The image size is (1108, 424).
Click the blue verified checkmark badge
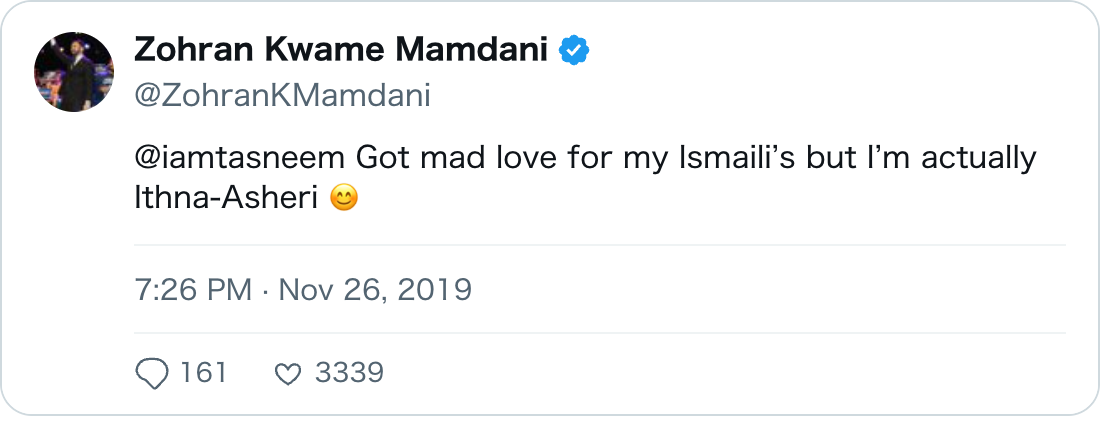(574, 51)
